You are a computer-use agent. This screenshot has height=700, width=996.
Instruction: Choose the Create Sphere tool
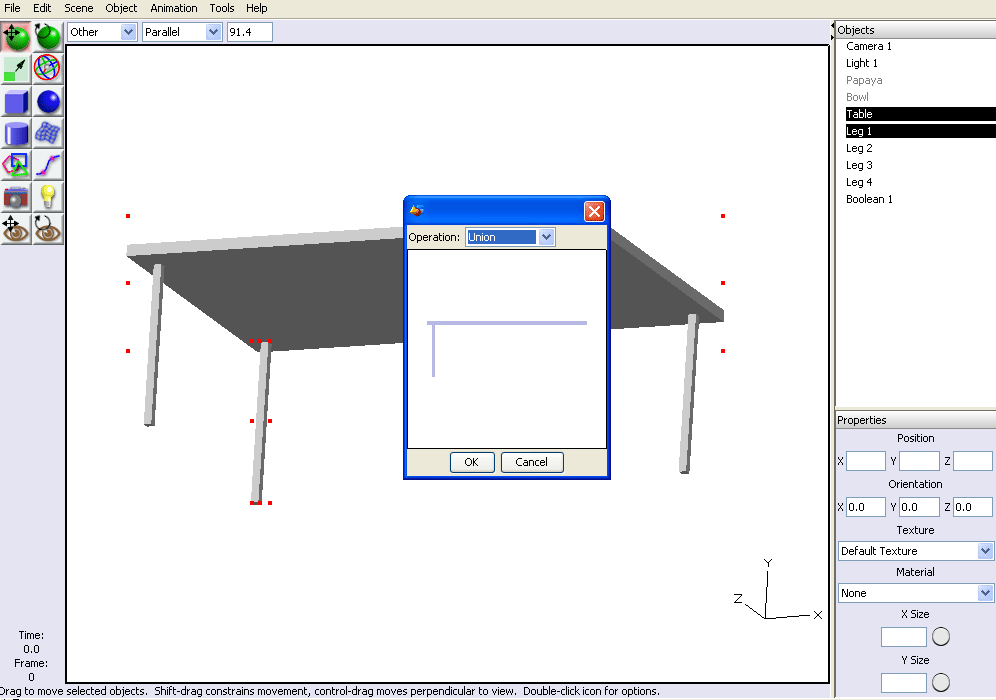[x=48, y=101]
